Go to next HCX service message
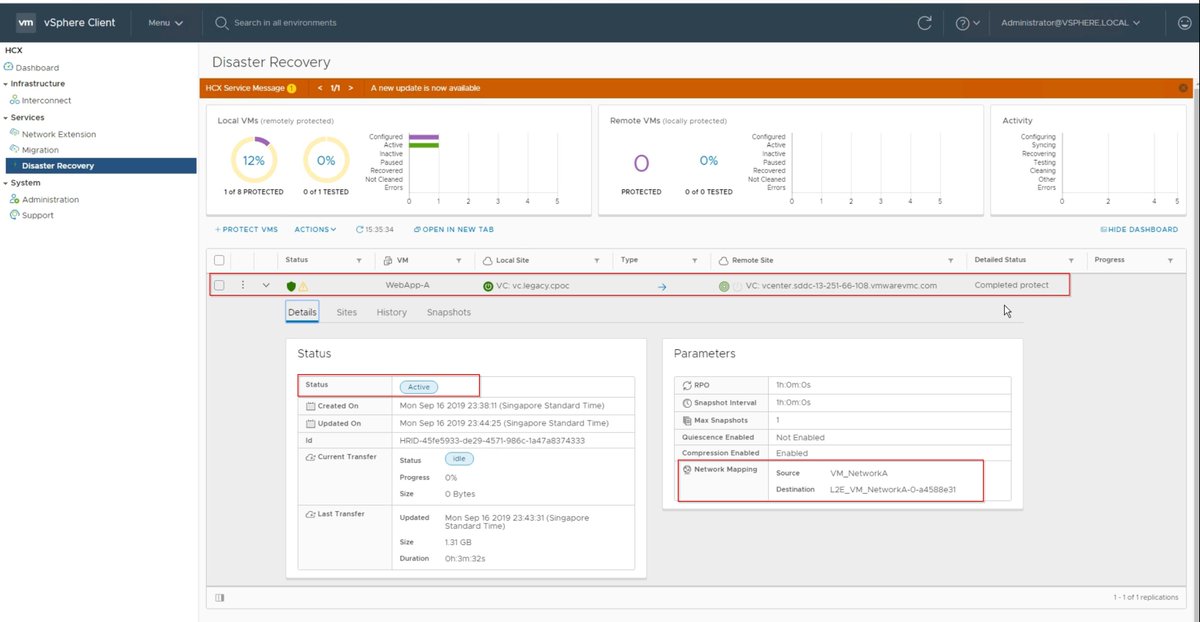1200x622 pixels. 351,88
